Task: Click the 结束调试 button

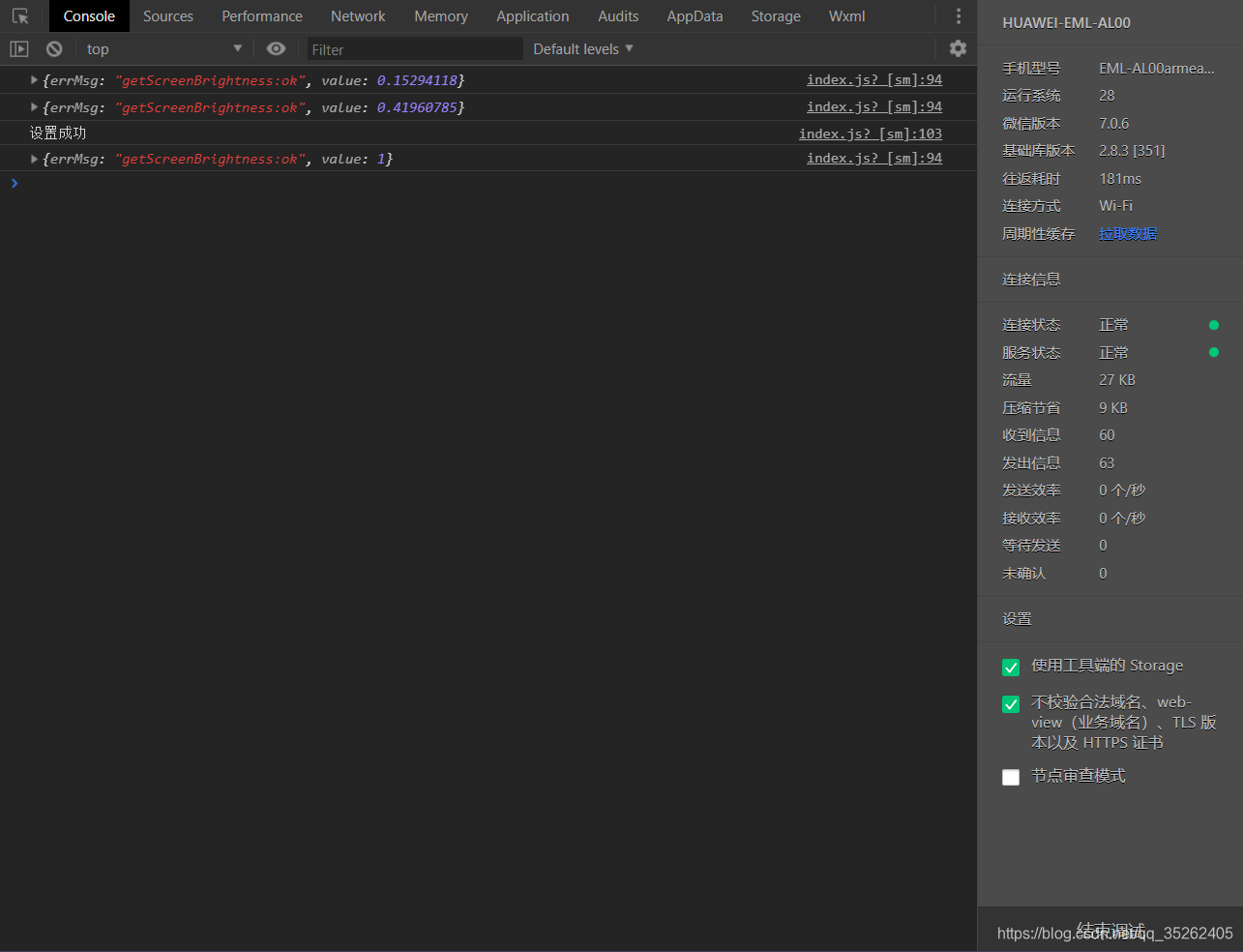Action: (x=1110, y=930)
